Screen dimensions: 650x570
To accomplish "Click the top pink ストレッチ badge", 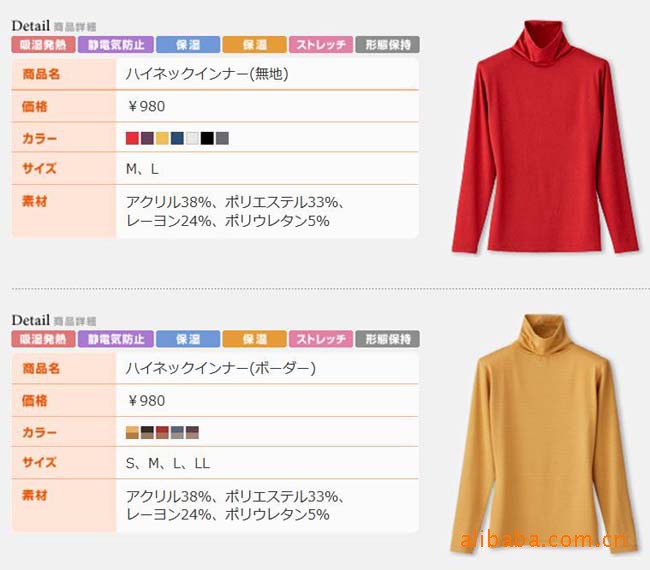I will tap(321, 45).
